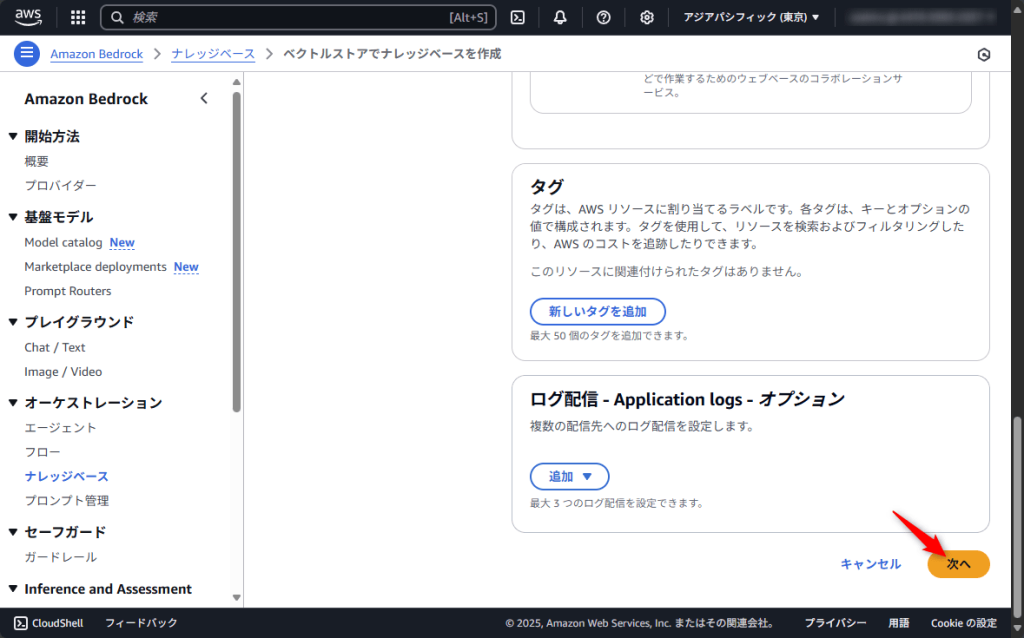This screenshot has height=638, width=1024.
Task: Click the Amazon Bedrock breadcrumb link
Action: click(x=97, y=54)
